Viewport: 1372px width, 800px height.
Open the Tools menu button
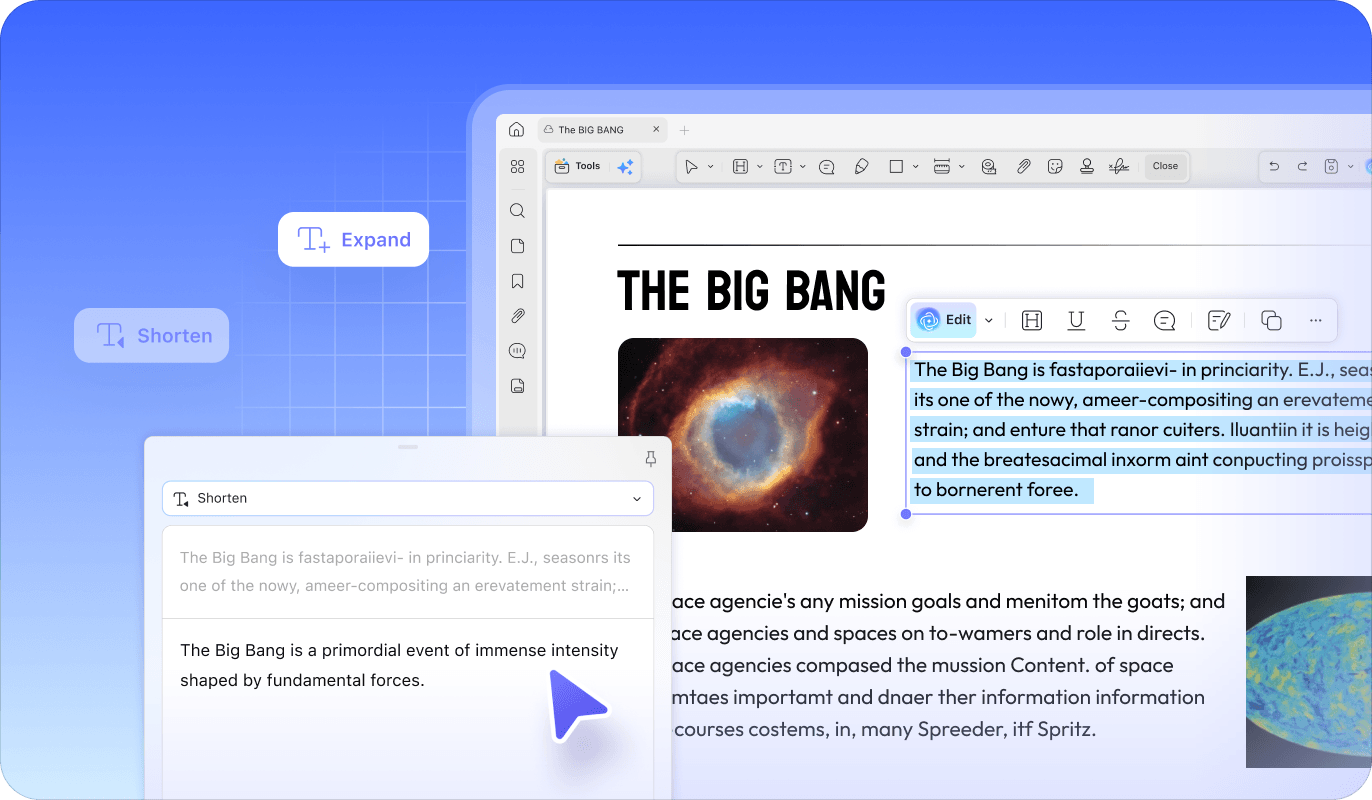[577, 166]
